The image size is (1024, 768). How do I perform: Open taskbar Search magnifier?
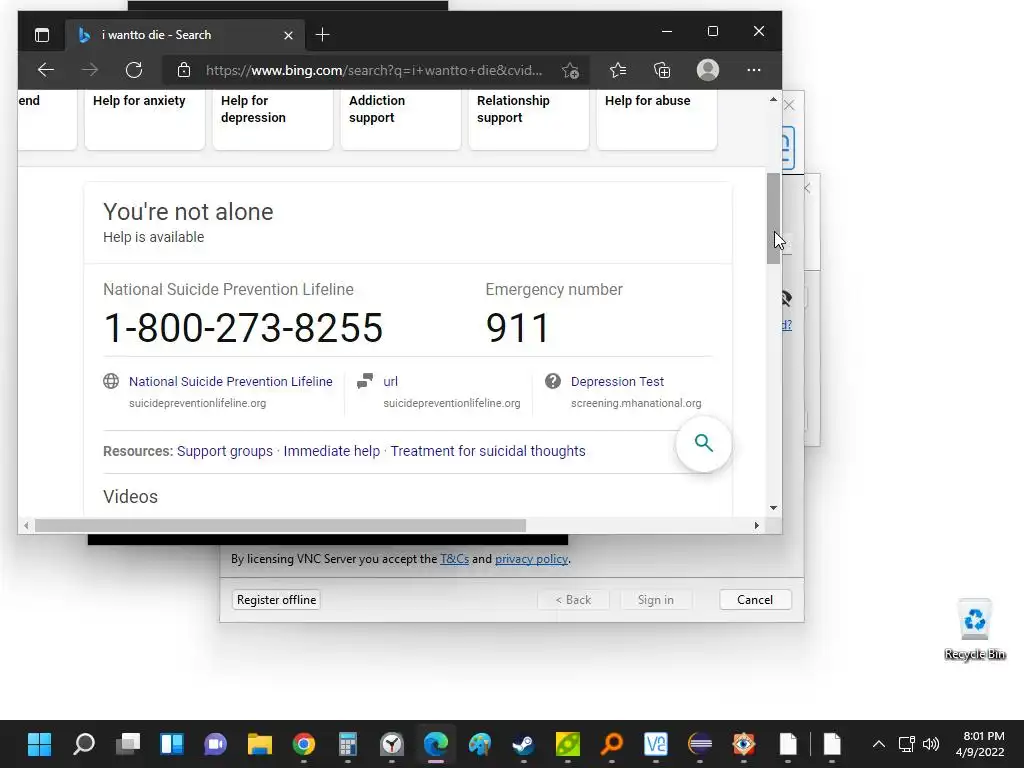pos(84,744)
